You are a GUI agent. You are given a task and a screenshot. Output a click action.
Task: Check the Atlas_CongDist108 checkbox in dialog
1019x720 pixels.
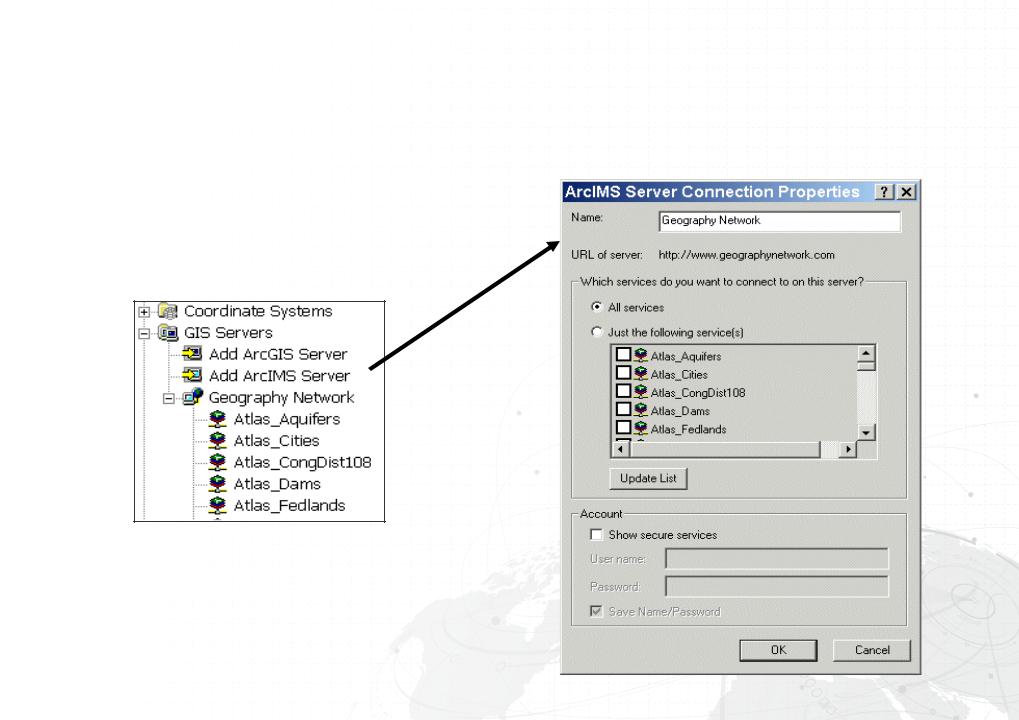point(623,391)
